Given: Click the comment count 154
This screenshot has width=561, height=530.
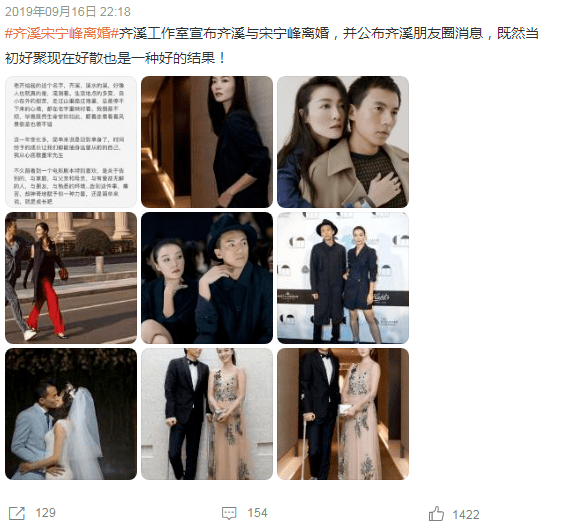Looking at the screenshot, I should [257, 513].
